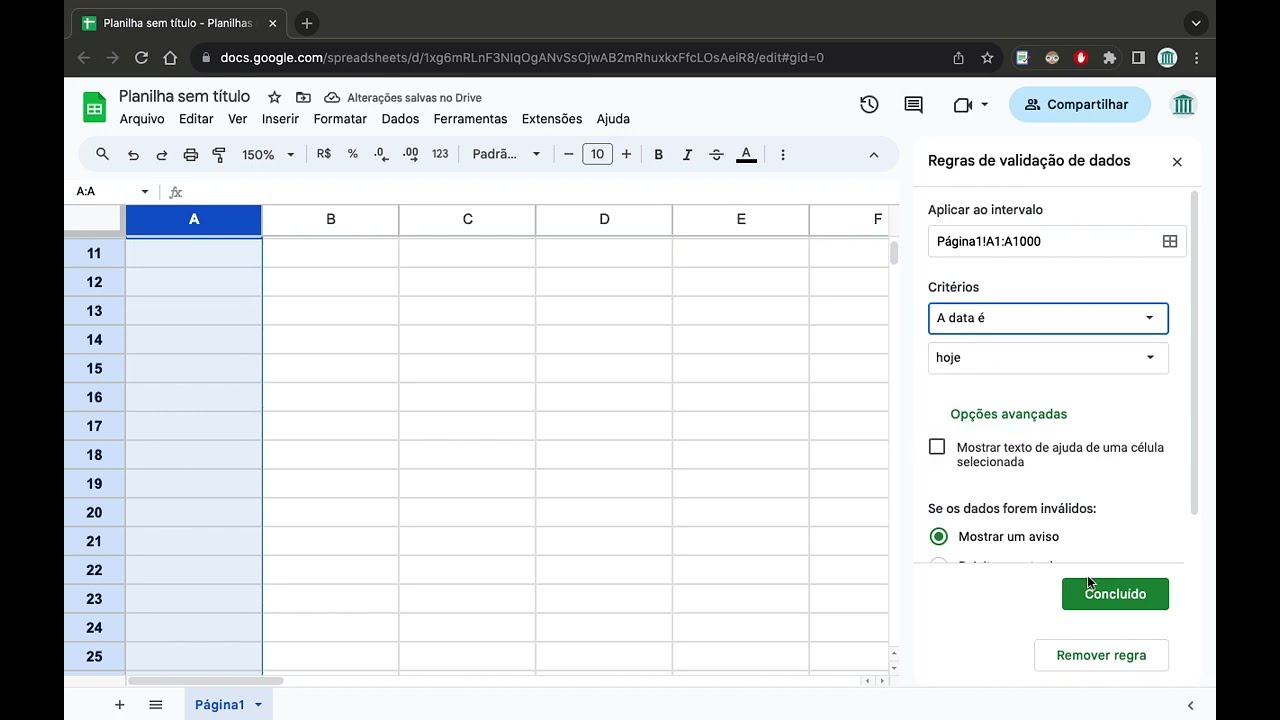Open the text color picker
Viewport: 1280px width, 720px height.
(x=746, y=154)
